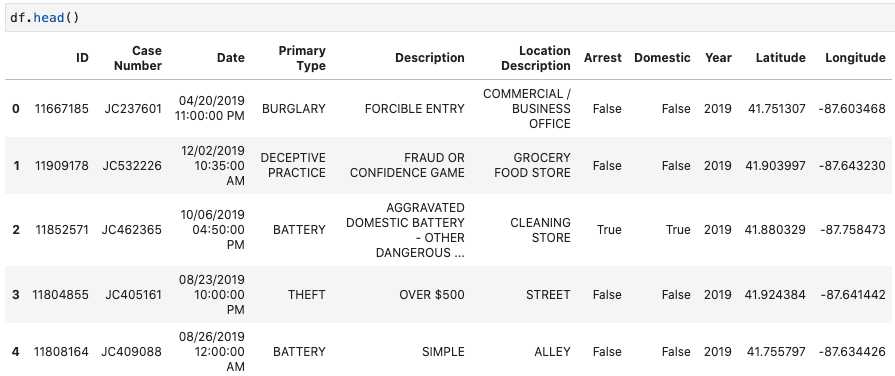Select the Arrest column header
The height and width of the screenshot is (376, 895).
[602, 58]
